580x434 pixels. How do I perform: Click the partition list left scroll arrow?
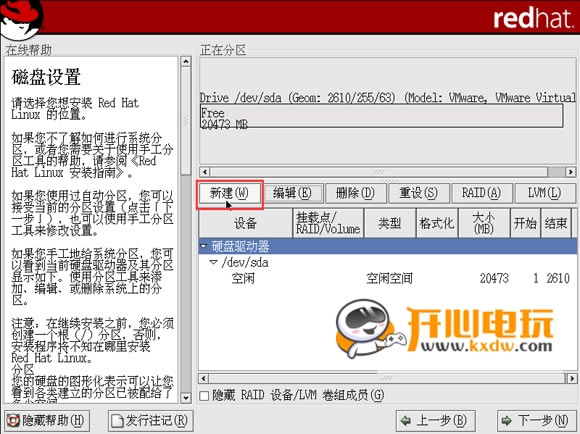tap(203, 379)
